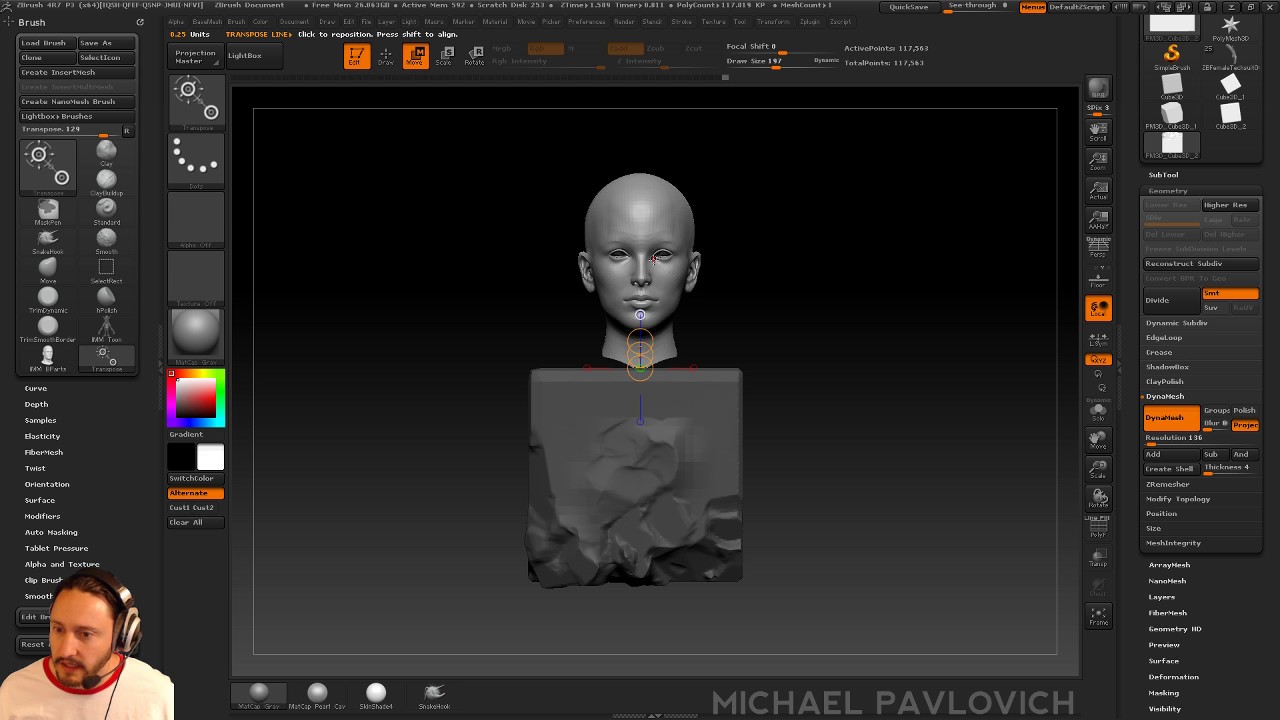The width and height of the screenshot is (1280, 720).
Task: Open the Preferences menu
Action: pyautogui.click(x=587, y=21)
